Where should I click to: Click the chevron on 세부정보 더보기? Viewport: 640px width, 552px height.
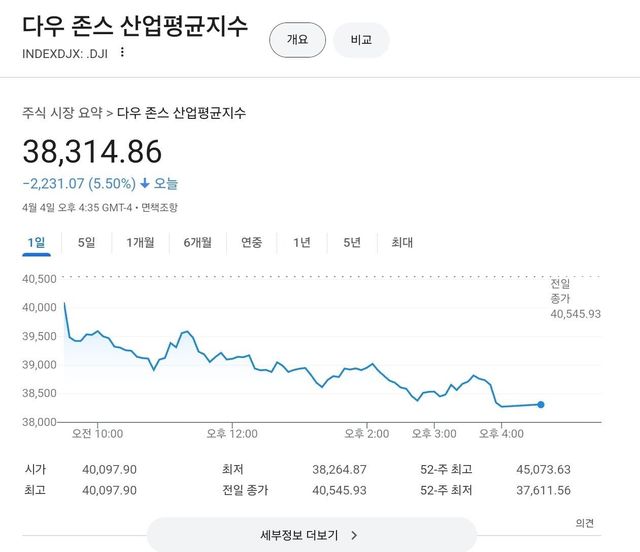coord(355,535)
